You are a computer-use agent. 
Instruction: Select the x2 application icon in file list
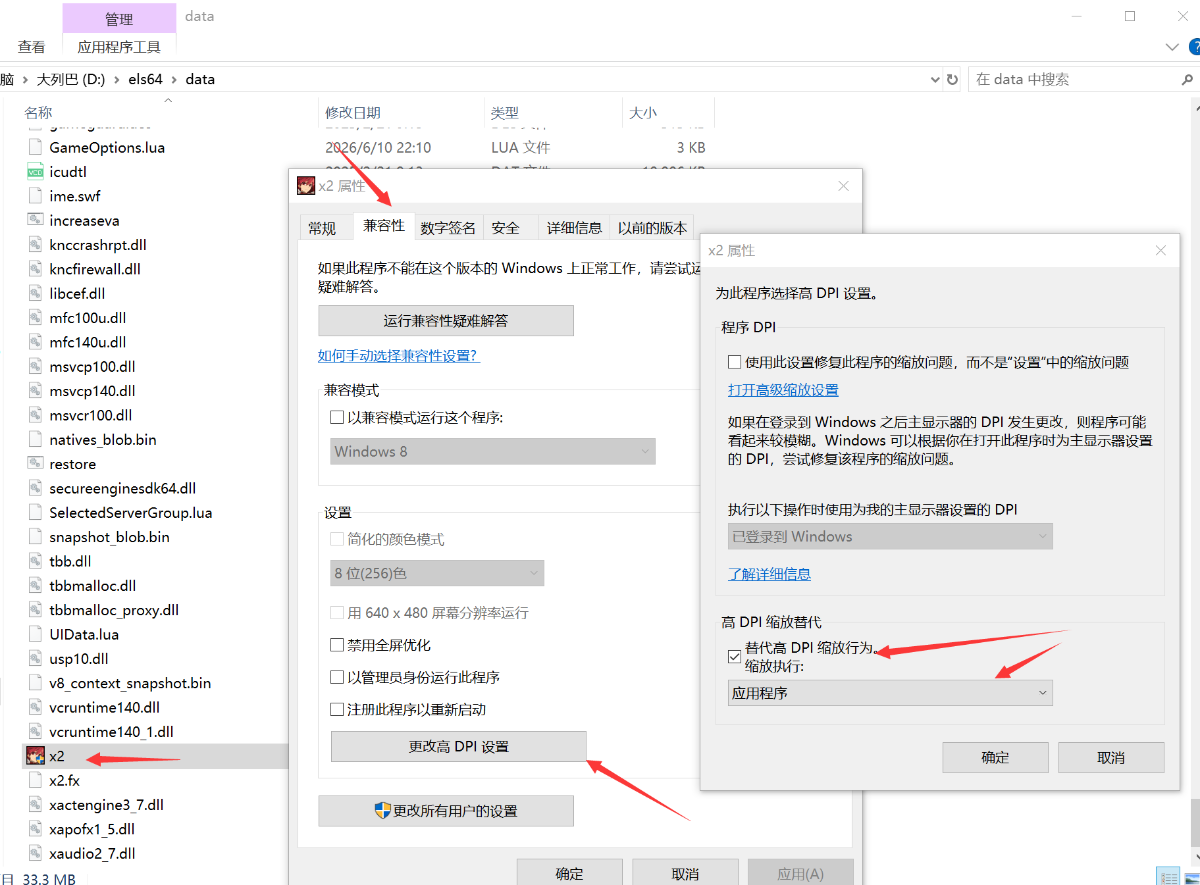point(34,756)
